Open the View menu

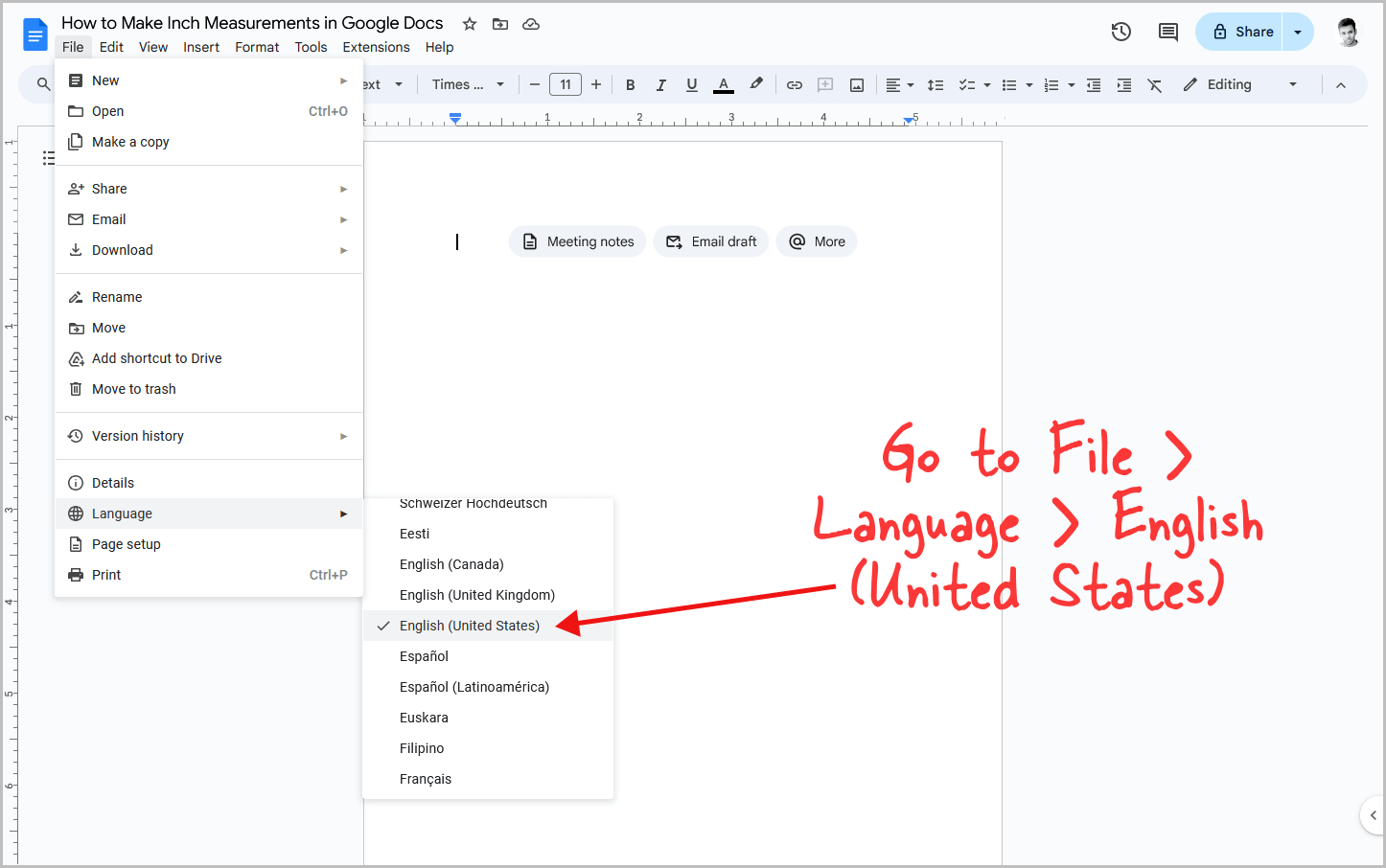pyautogui.click(x=153, y=47)
